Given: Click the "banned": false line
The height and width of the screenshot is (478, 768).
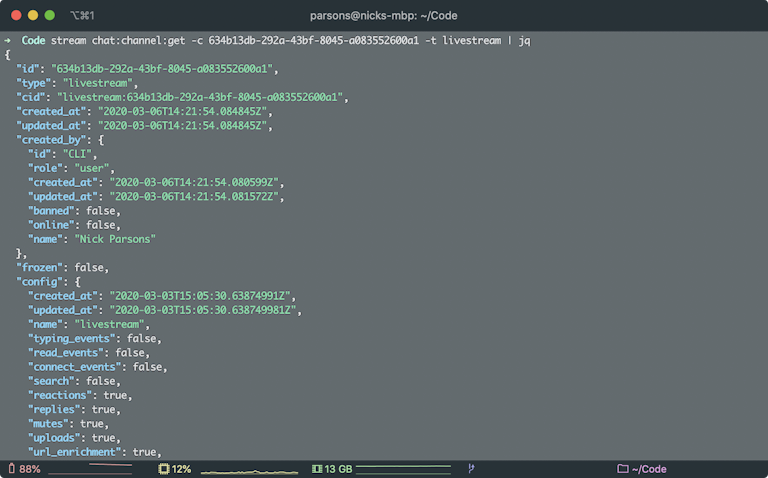Looking at the screenshot, I should tap(74, 211).
